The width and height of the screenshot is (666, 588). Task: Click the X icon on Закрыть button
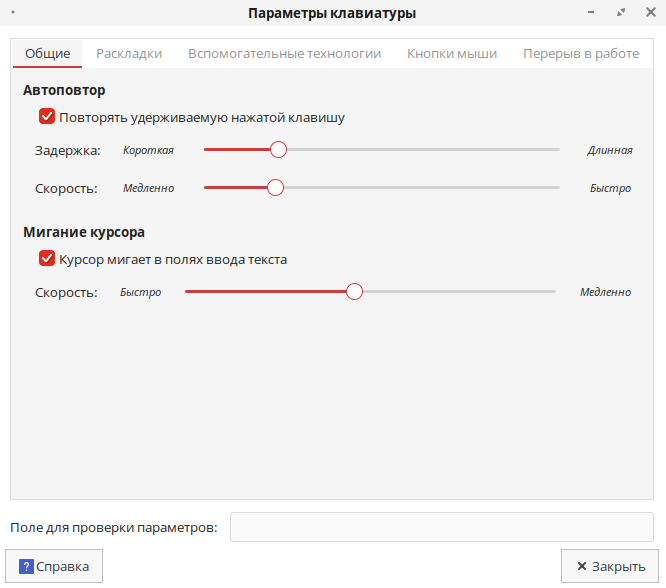pyautogui.click(x=580, y=566)
